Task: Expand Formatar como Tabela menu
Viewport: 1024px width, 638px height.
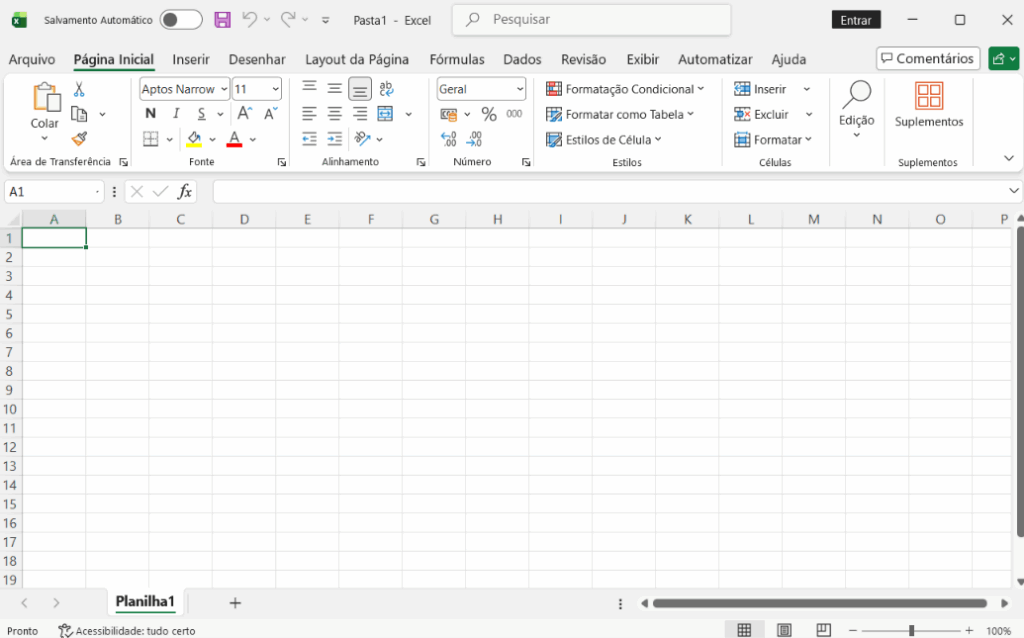Action: coord(620,114)
